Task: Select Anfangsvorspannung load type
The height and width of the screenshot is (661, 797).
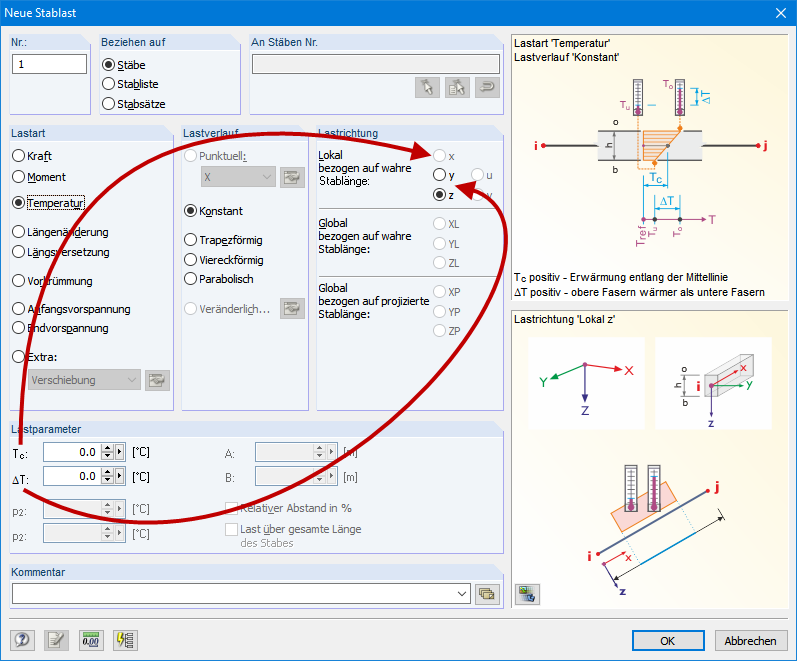Action: [18, 309]
